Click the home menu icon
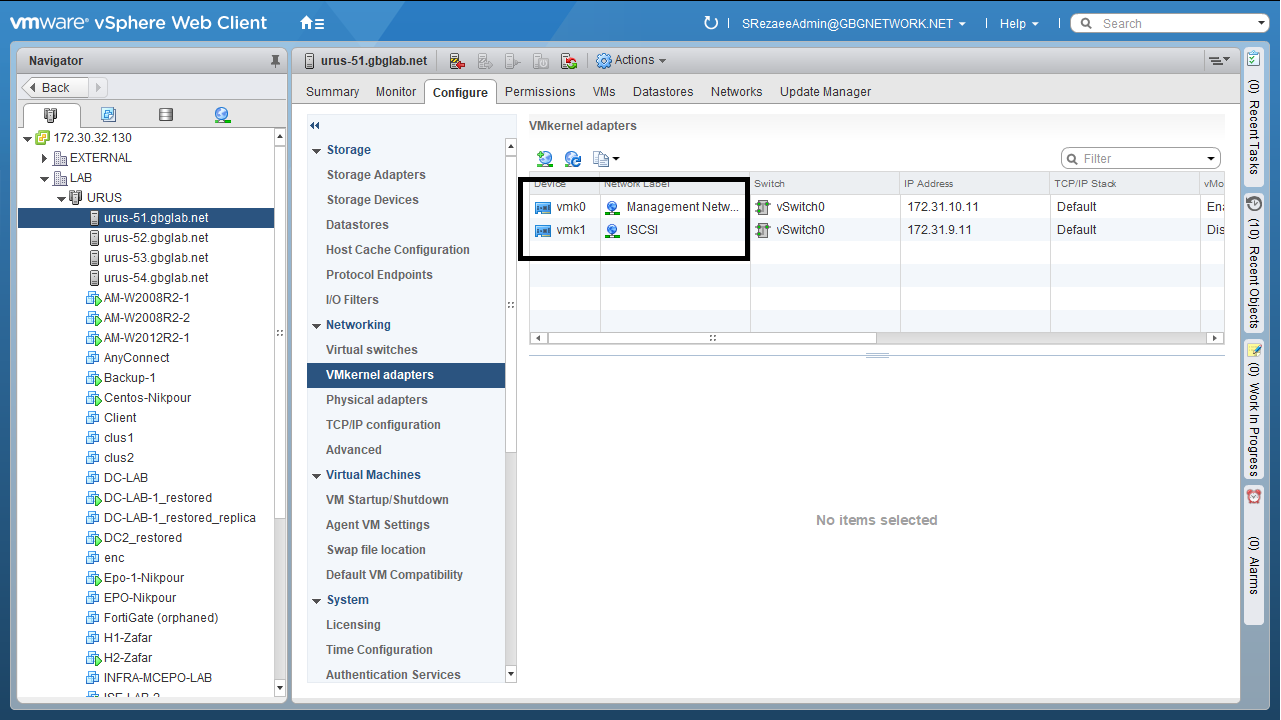1281x720 pixels. (311, 23)
